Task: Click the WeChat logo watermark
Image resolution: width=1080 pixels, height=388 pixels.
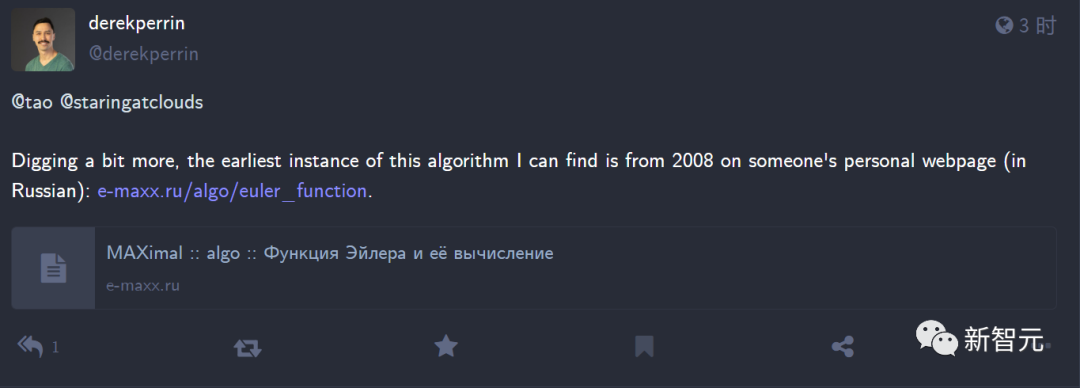Action: 936,338
